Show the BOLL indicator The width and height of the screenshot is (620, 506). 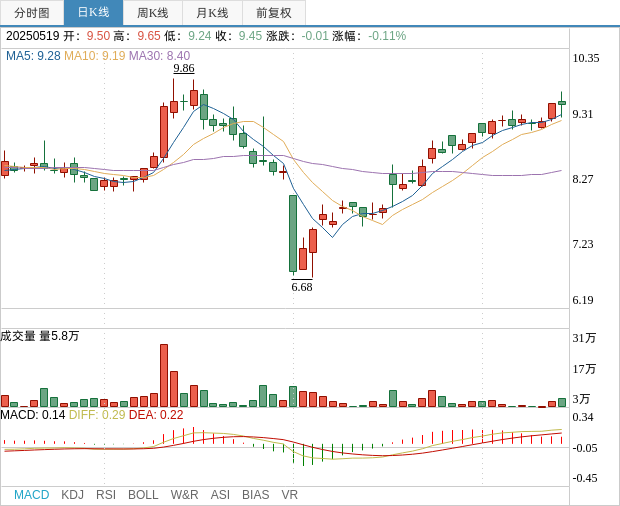tap(143, 495)
